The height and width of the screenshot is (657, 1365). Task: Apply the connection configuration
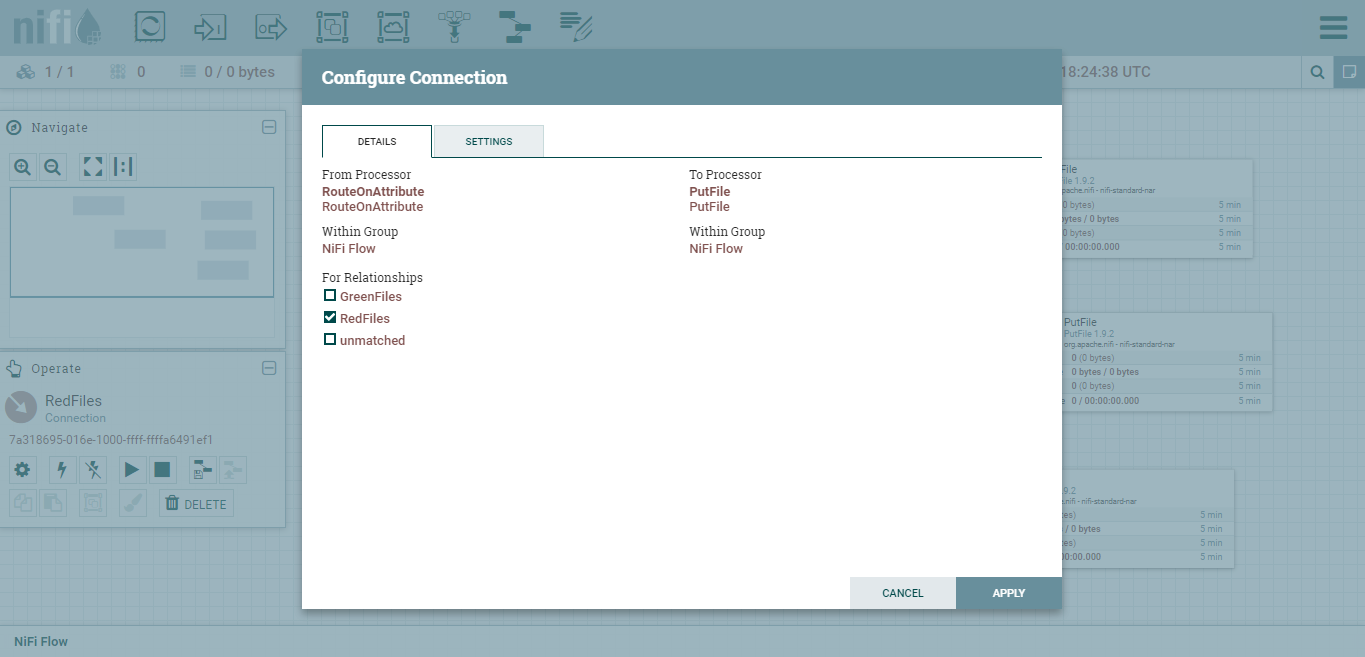[x=1008, y=593]
